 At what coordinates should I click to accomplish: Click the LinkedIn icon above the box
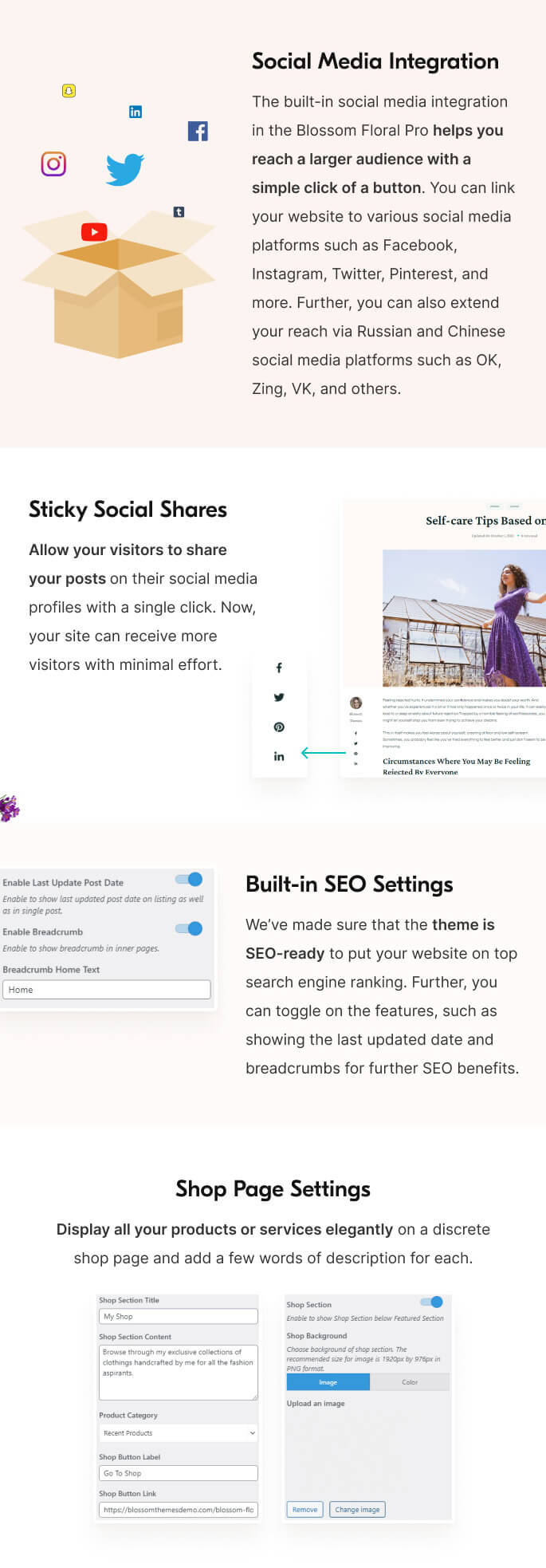point(136,112)
